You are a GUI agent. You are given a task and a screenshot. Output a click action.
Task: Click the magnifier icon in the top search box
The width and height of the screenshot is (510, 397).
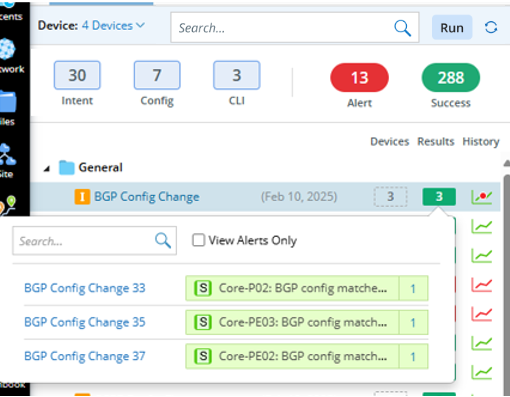[x=402, y=28]
